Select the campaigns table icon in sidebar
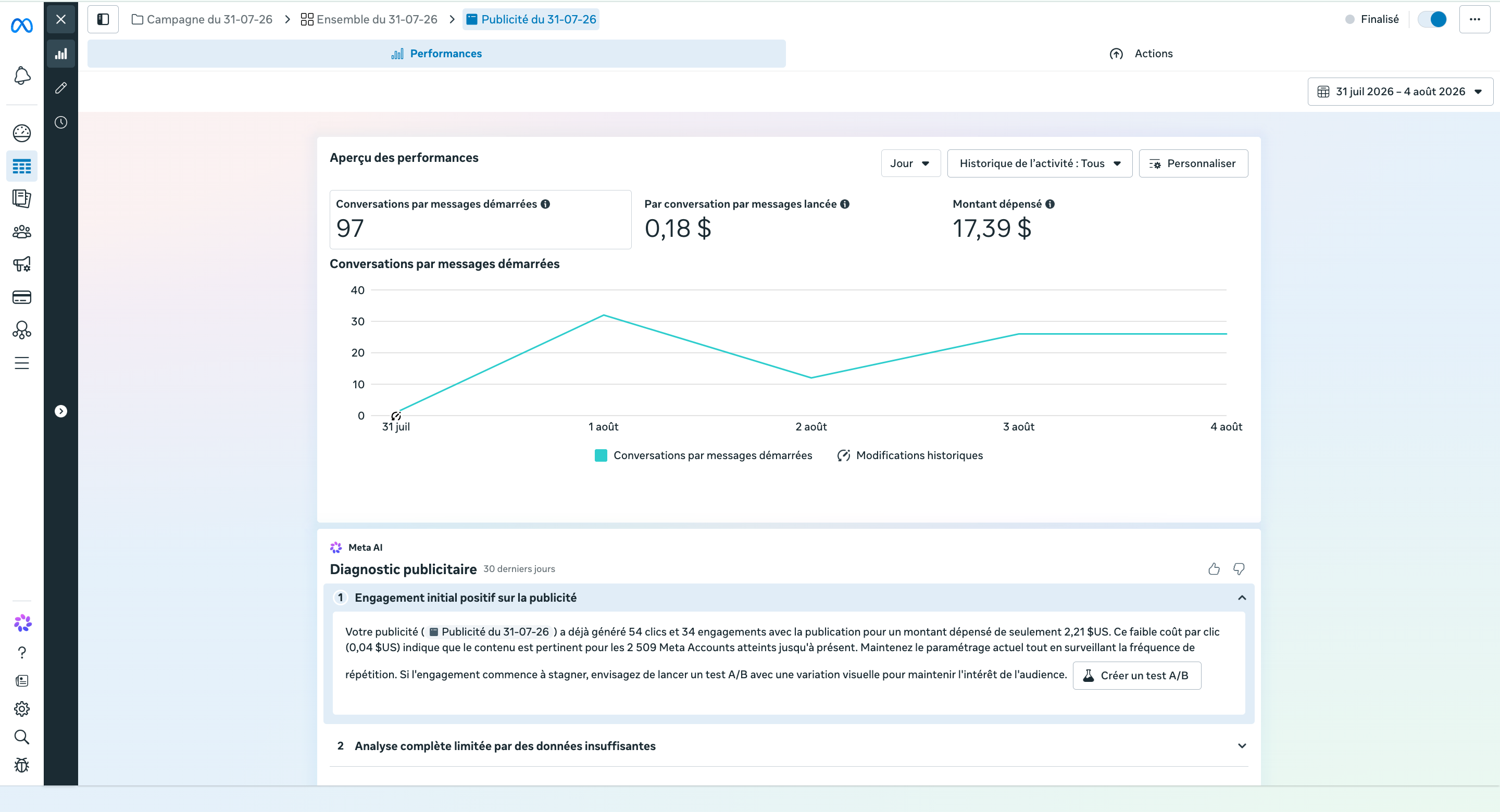Image resolution: width=1500 pixels, height=812 pixels. click(x=21, y=167)
